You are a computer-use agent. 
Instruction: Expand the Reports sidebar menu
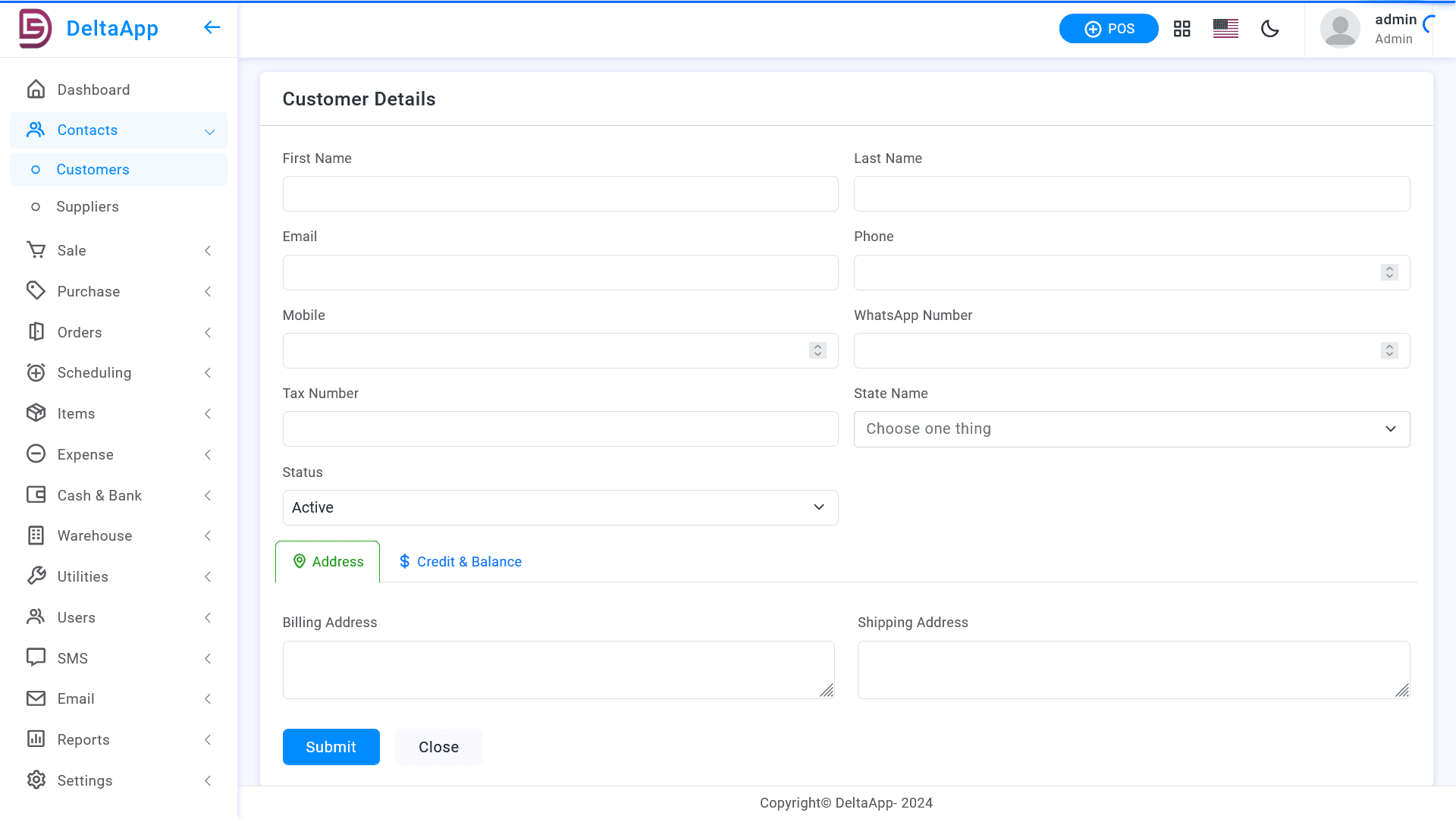click(x=83, y=739)
